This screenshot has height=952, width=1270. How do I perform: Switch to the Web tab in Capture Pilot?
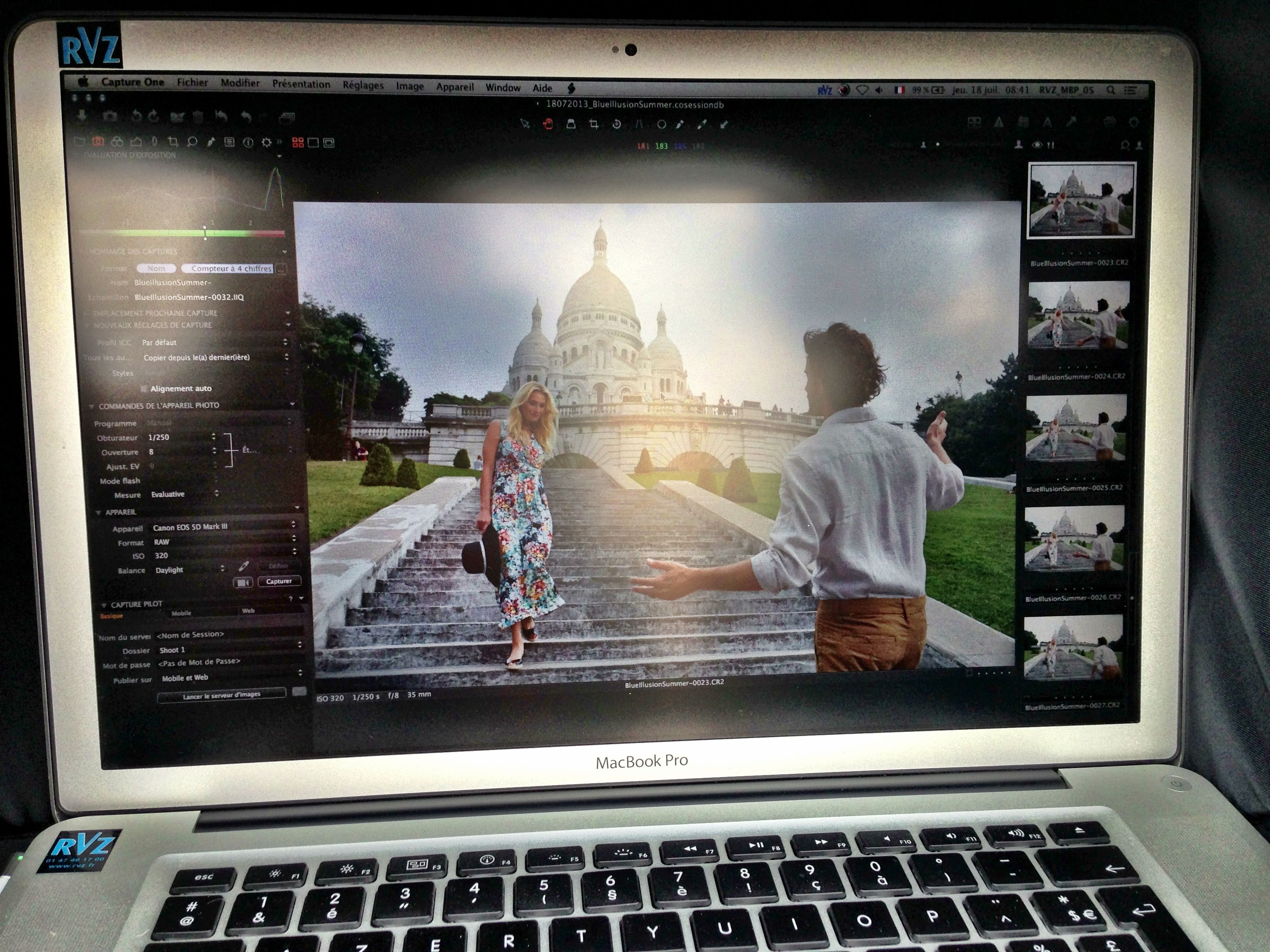point(248,611)
